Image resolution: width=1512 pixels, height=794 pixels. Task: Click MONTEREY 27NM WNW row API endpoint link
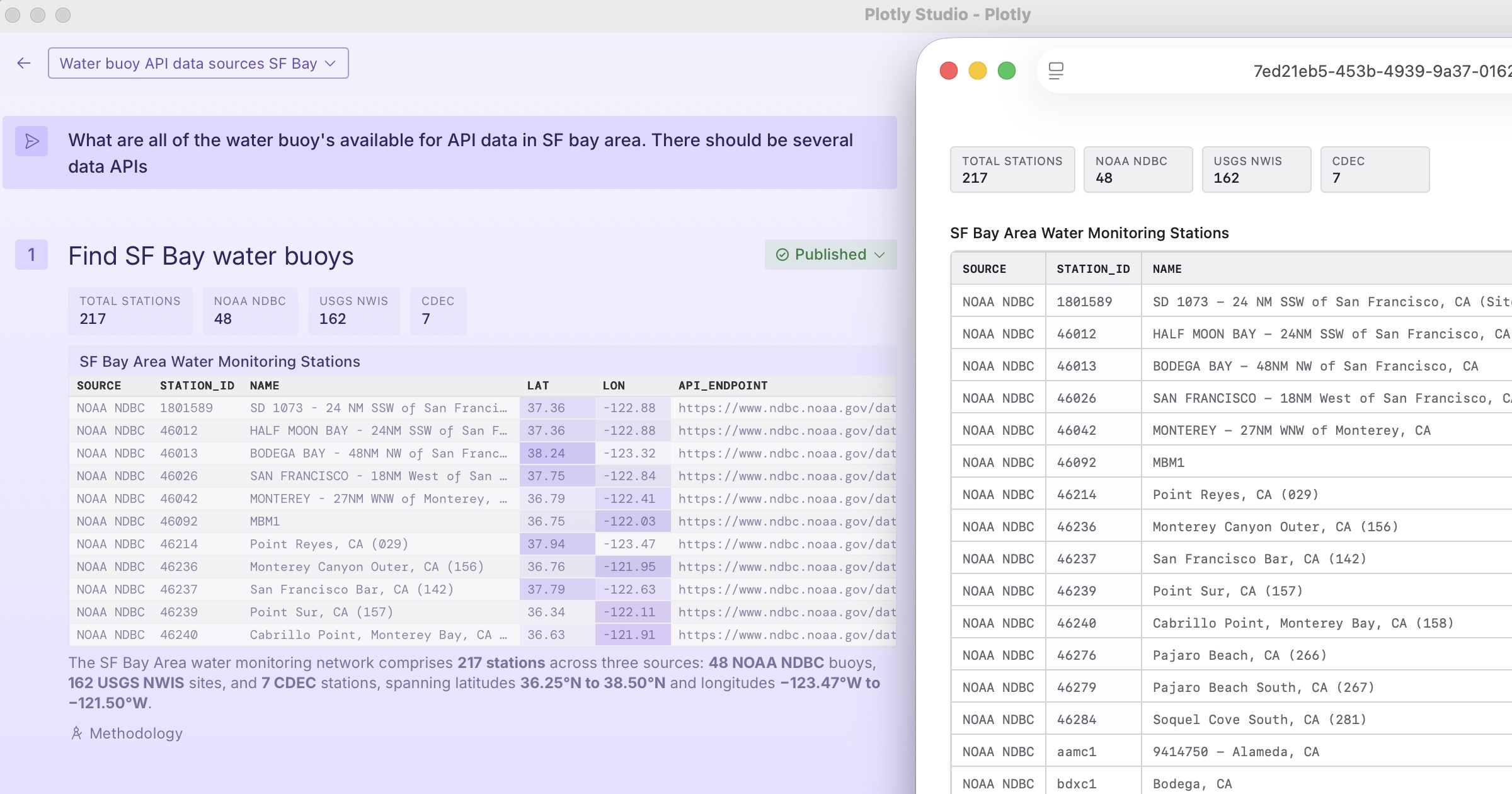point(787,499)
